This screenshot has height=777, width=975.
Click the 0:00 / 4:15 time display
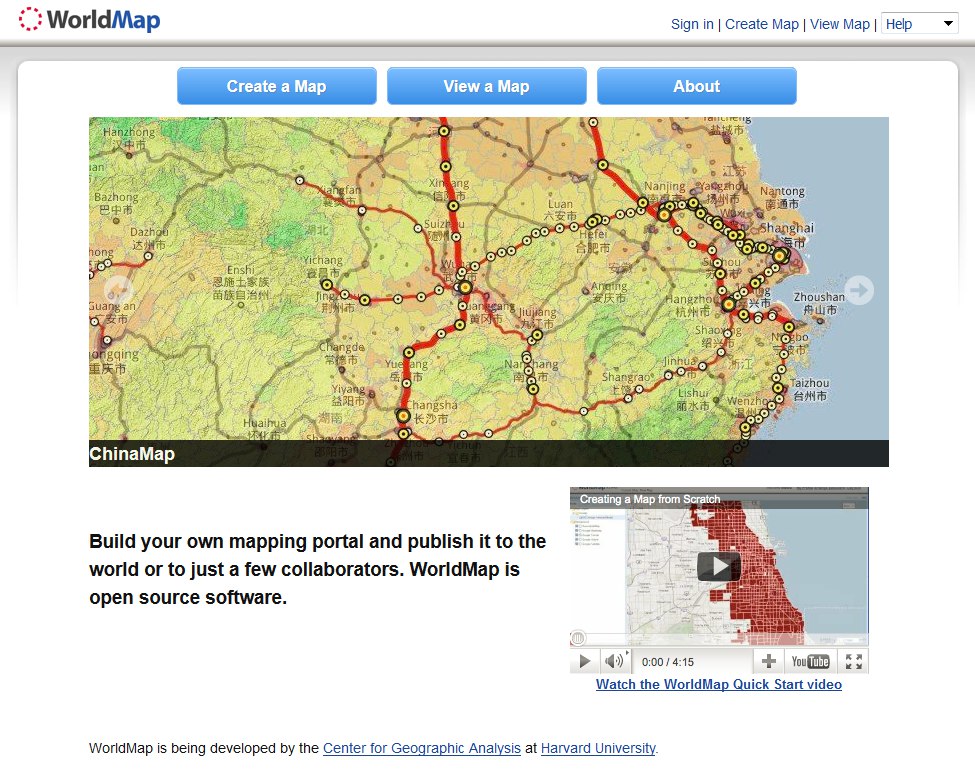pos(668,662)
